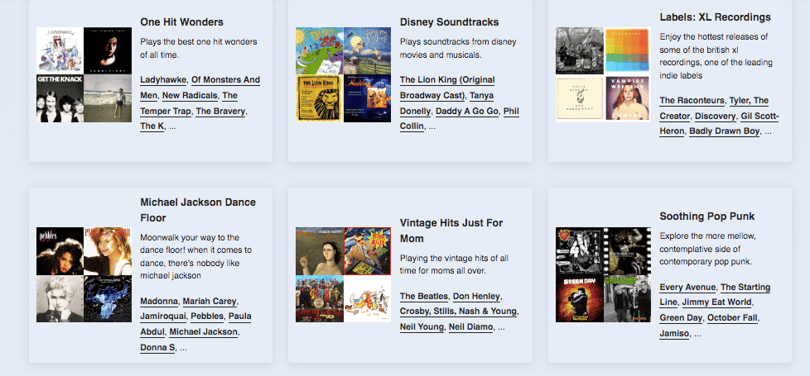810x376 pixels.
Task: Click the Don Henley artist link
Action: coord(476,296)
